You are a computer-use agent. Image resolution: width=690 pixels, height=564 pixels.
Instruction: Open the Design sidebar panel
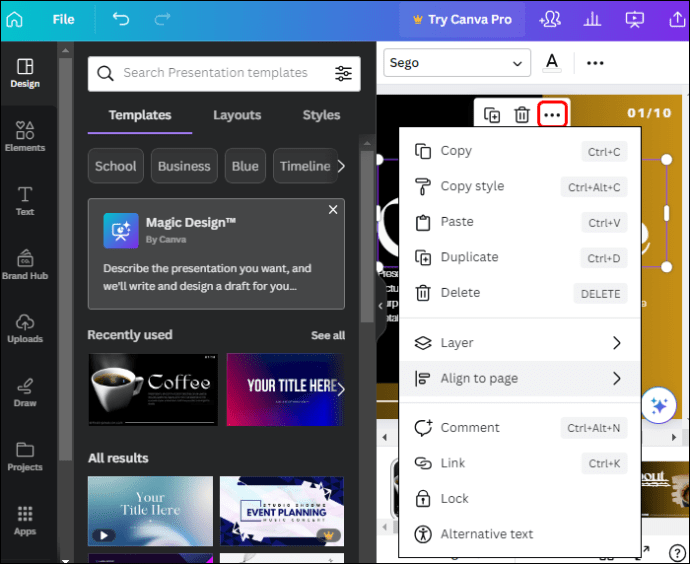coord(25,73)
